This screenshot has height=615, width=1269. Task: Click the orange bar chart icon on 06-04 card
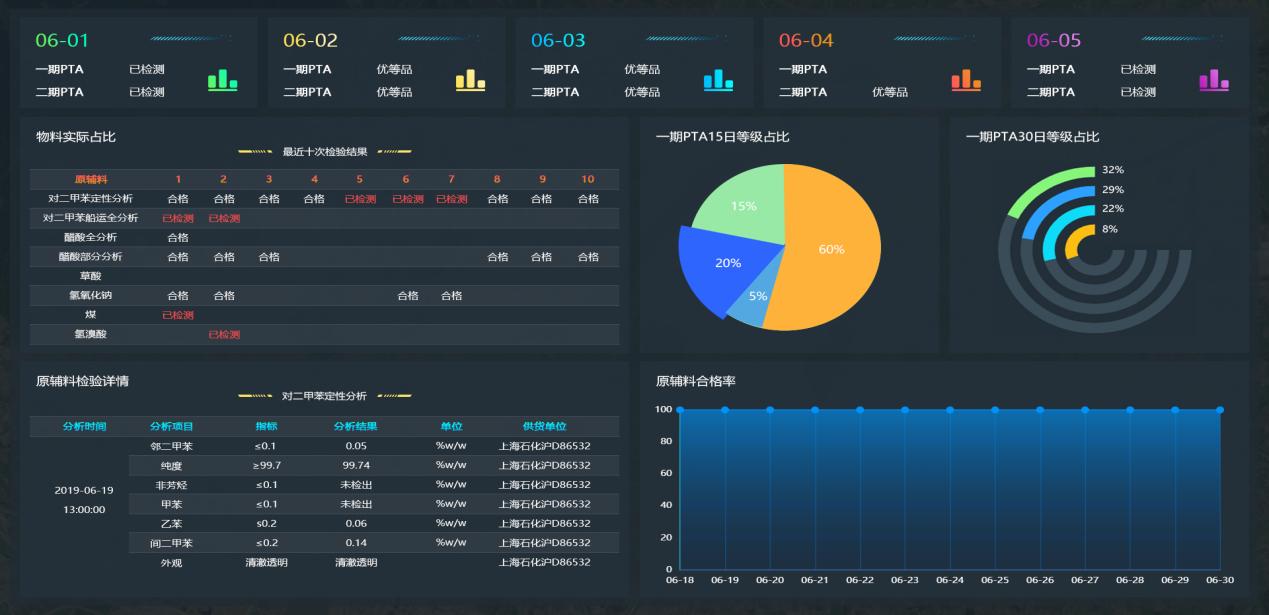pos(966,80)
